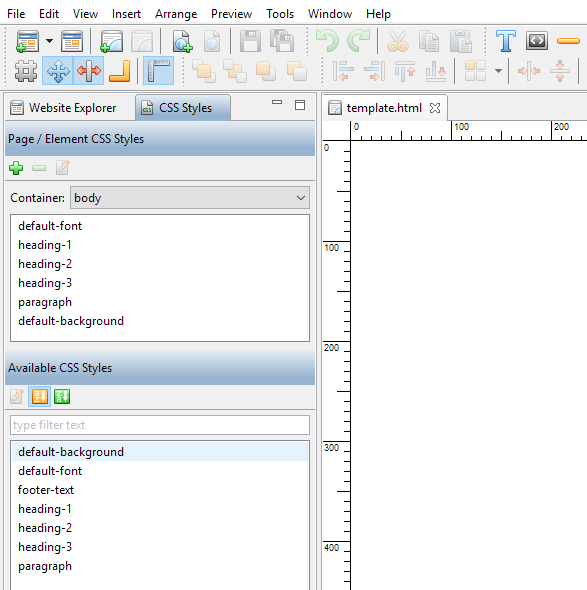
Task: Click the orange corner guide icon
Action: click(120, 71)
